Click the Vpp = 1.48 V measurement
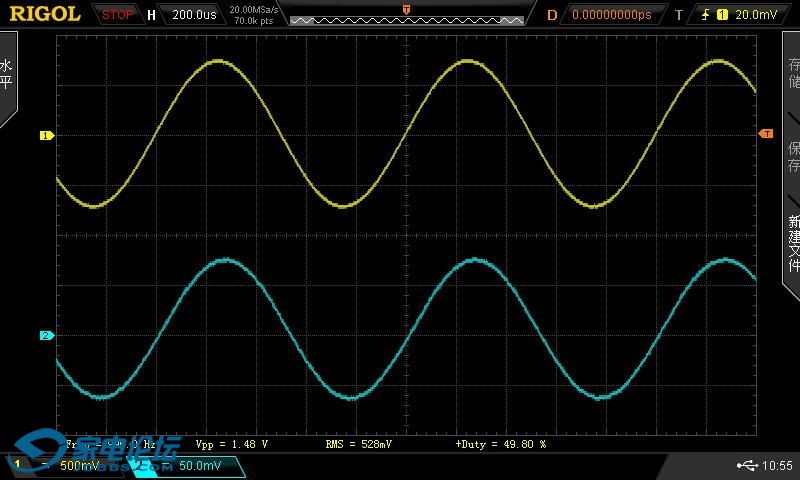The width and height of the screenshot is (800, 480). pyautogui.click(x=232, y=444)
